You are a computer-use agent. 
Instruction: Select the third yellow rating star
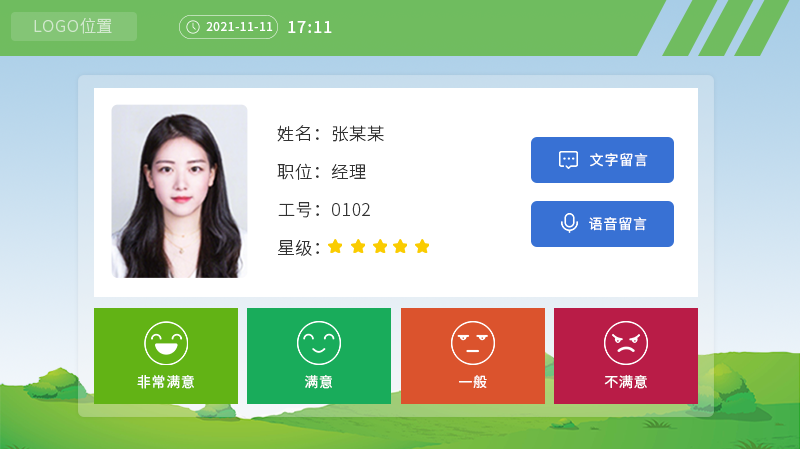(380, 246)
